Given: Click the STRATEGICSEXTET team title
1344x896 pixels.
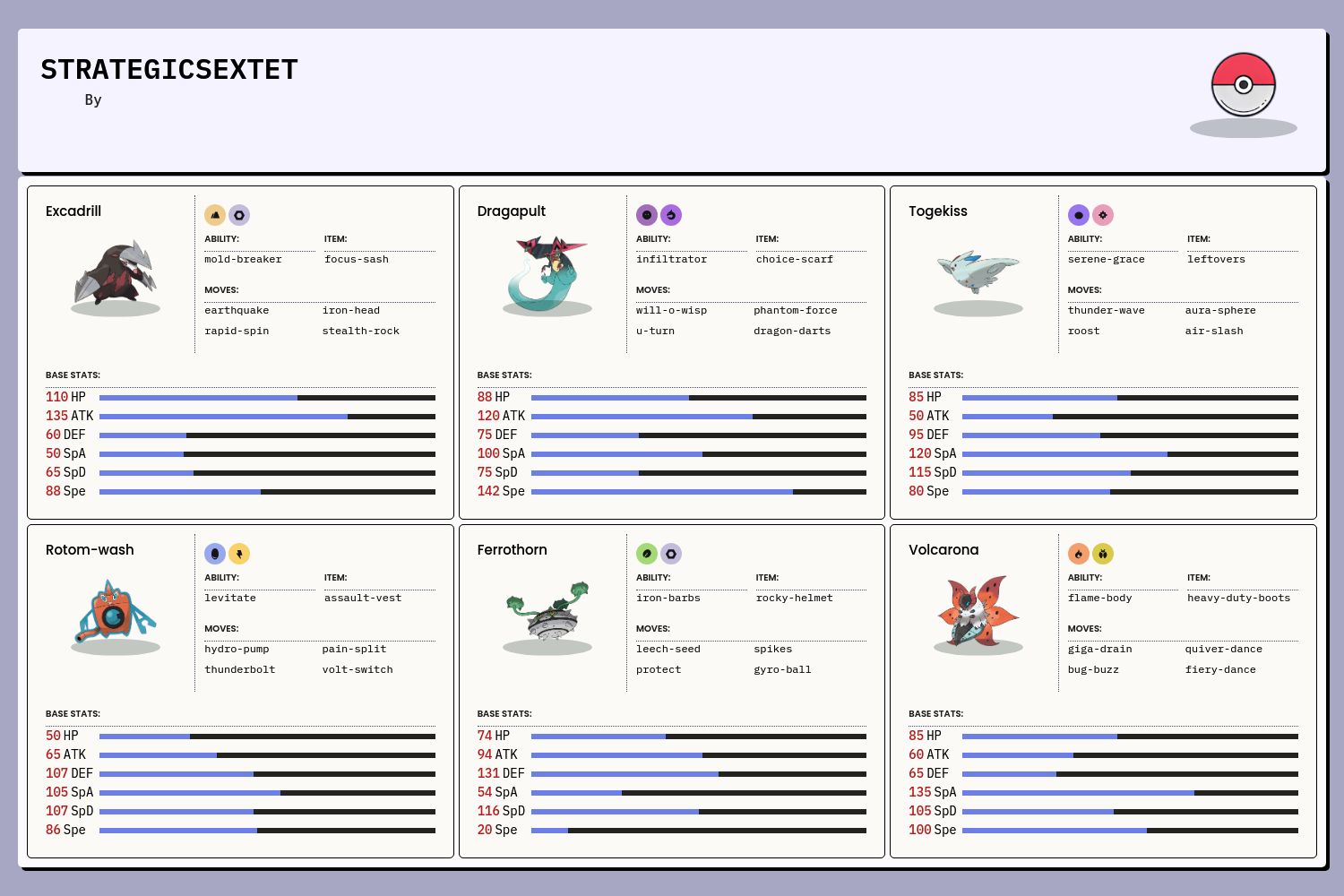Looking at the screenshot, I should tap(169, 70).
